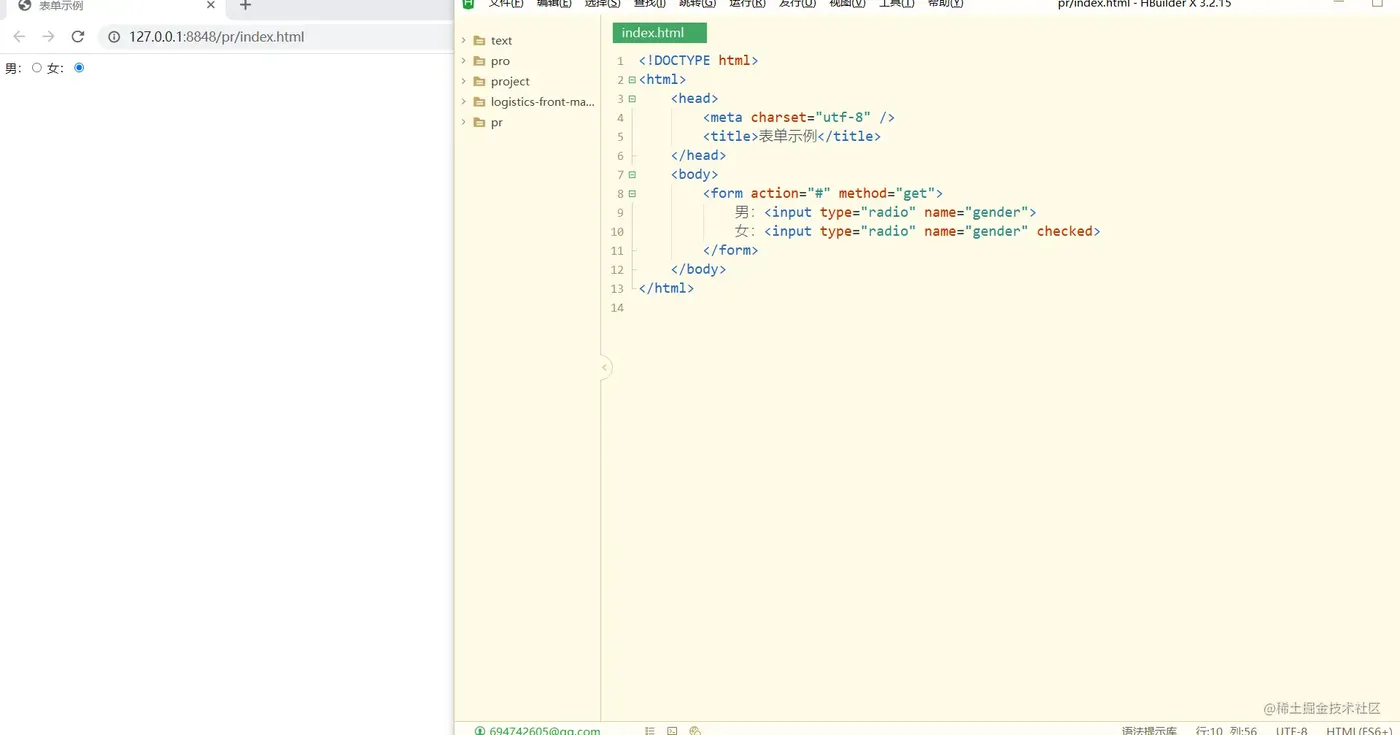Open the 编辑(E) menu in HBuilder

click(x=554, y=4)
